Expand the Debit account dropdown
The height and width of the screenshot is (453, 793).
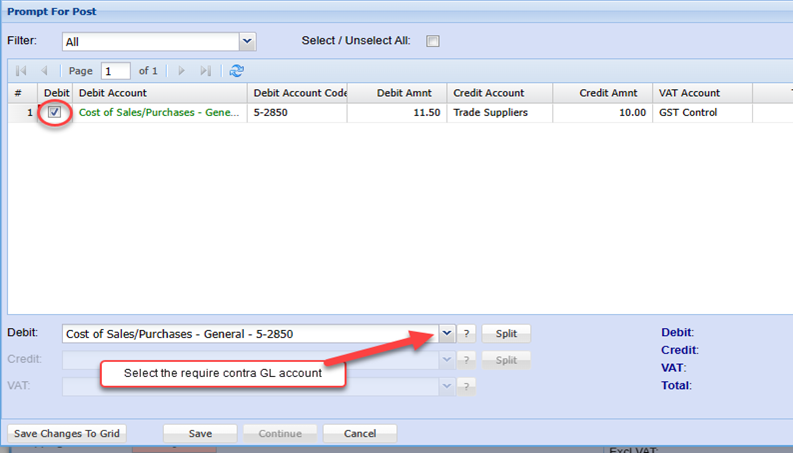(x=447, y=334)
